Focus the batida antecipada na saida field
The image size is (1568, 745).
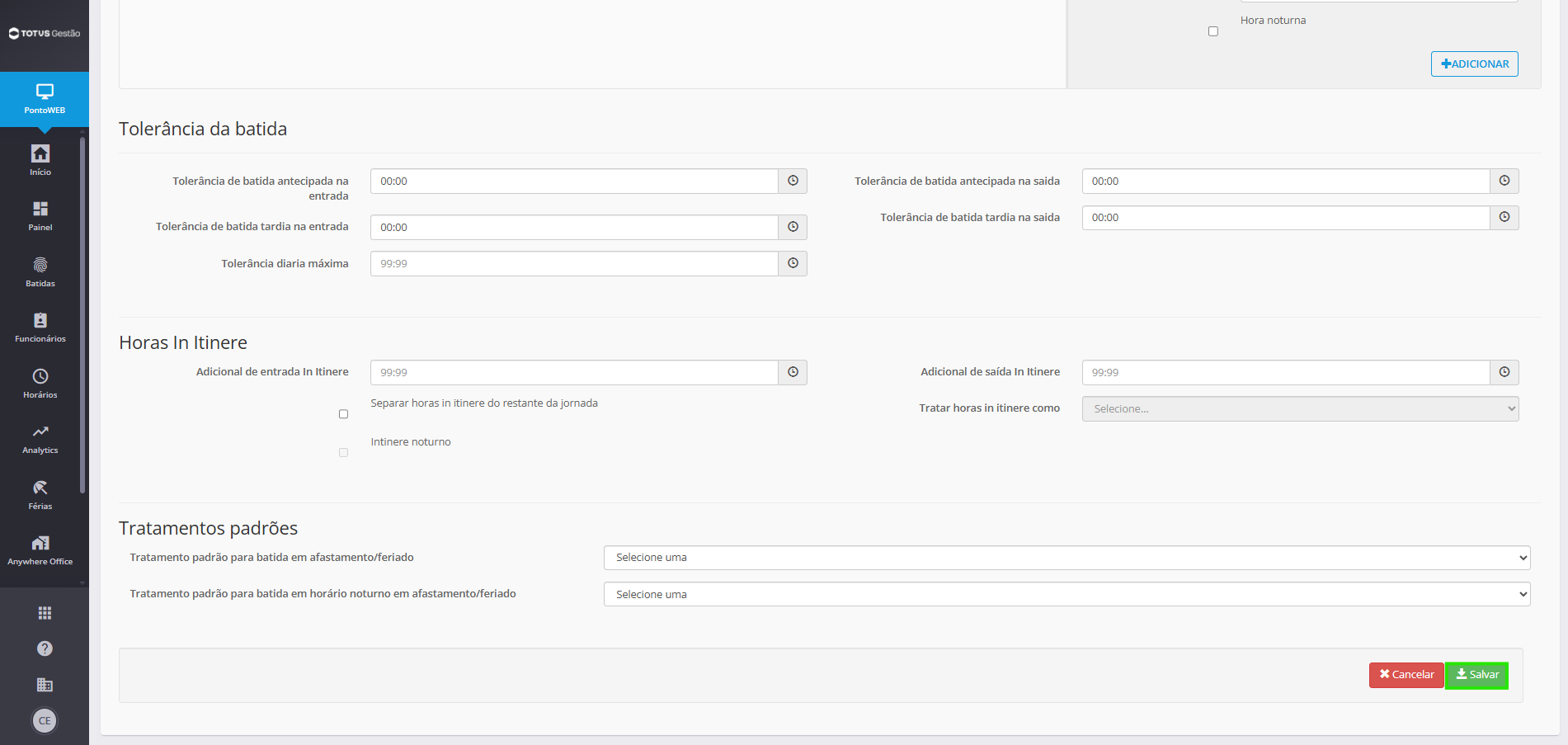pyautogui.click(x=1286, y=182)
